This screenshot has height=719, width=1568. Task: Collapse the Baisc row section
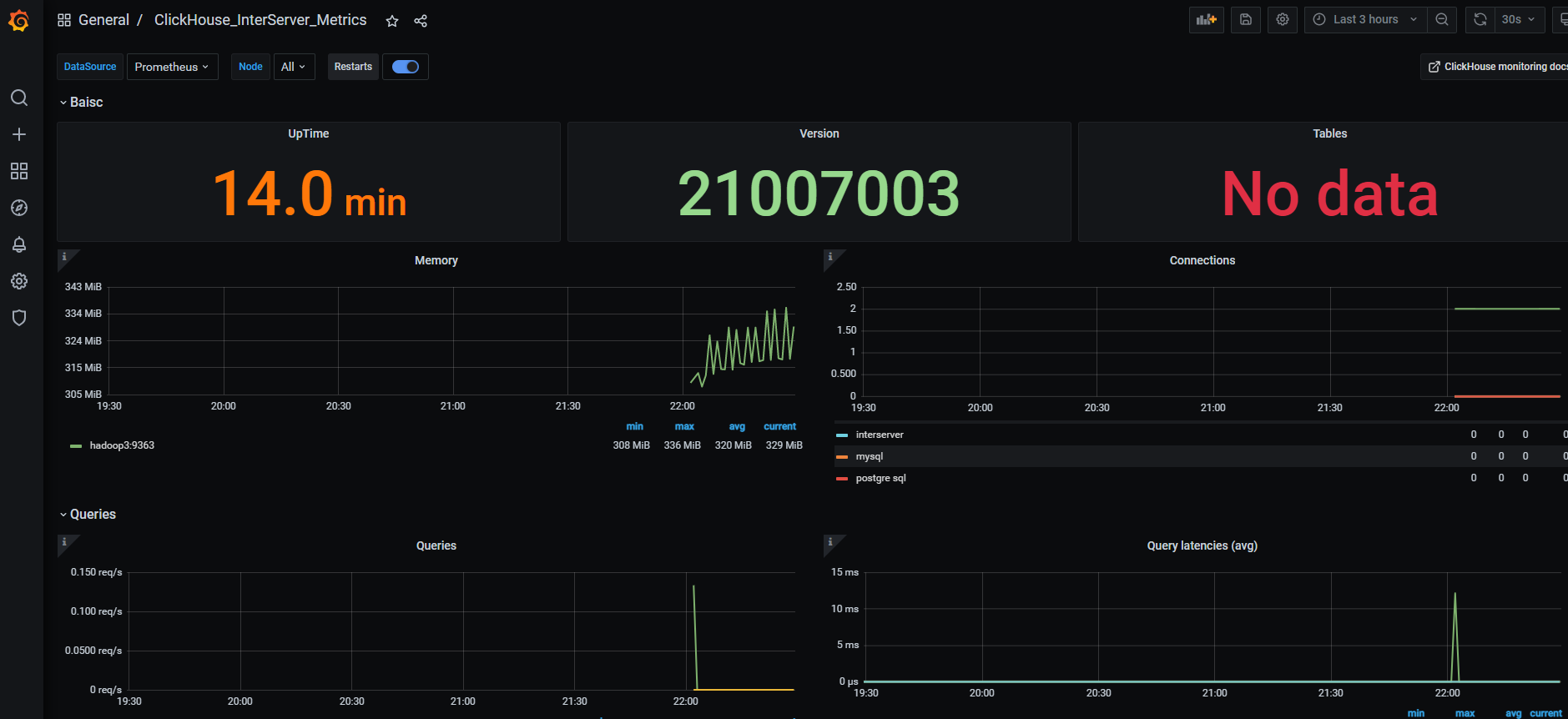tap(81, 102)
